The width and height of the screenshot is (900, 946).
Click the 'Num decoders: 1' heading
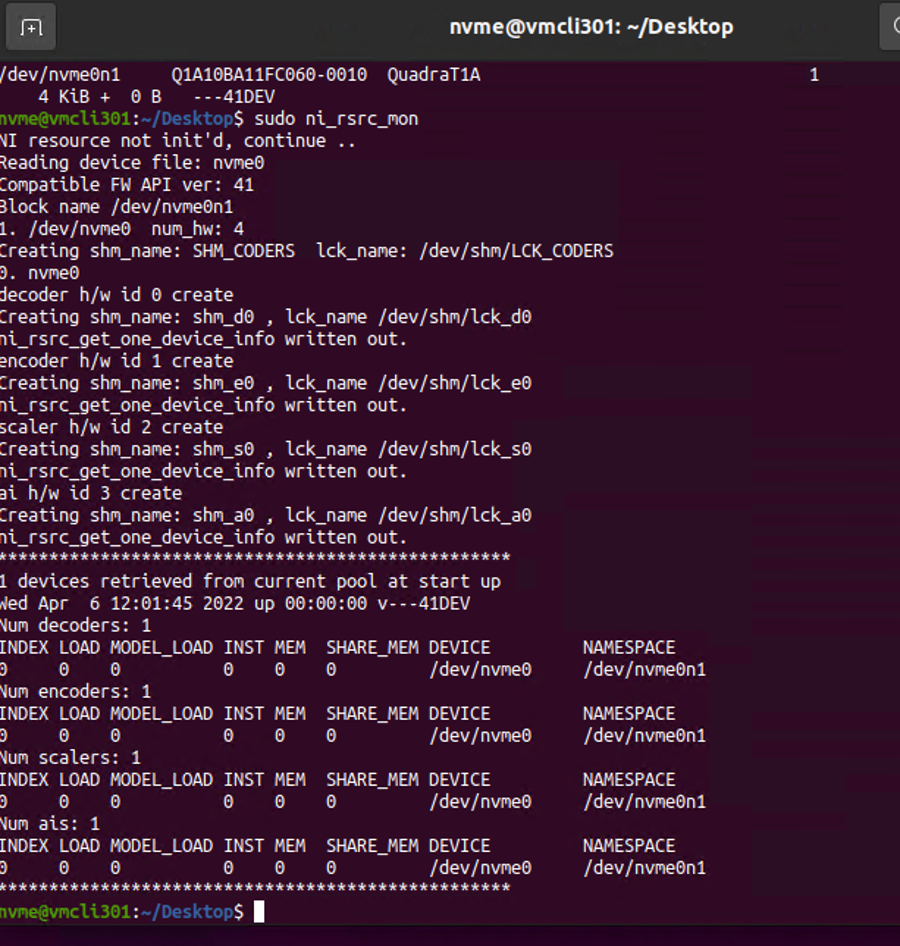click(75, 626)
